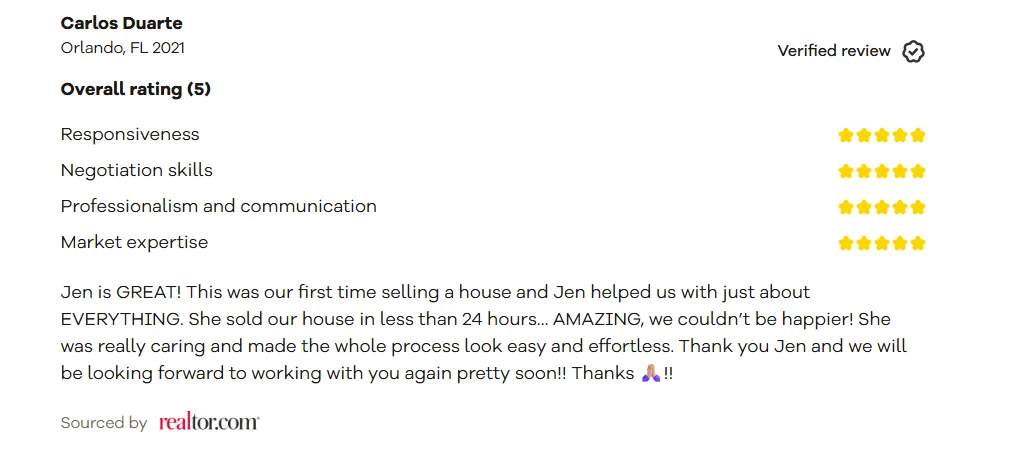Click the praying hands emoji in review
Image resolution: width=1012 pixels, height=461 pixels.
point(651,373)
